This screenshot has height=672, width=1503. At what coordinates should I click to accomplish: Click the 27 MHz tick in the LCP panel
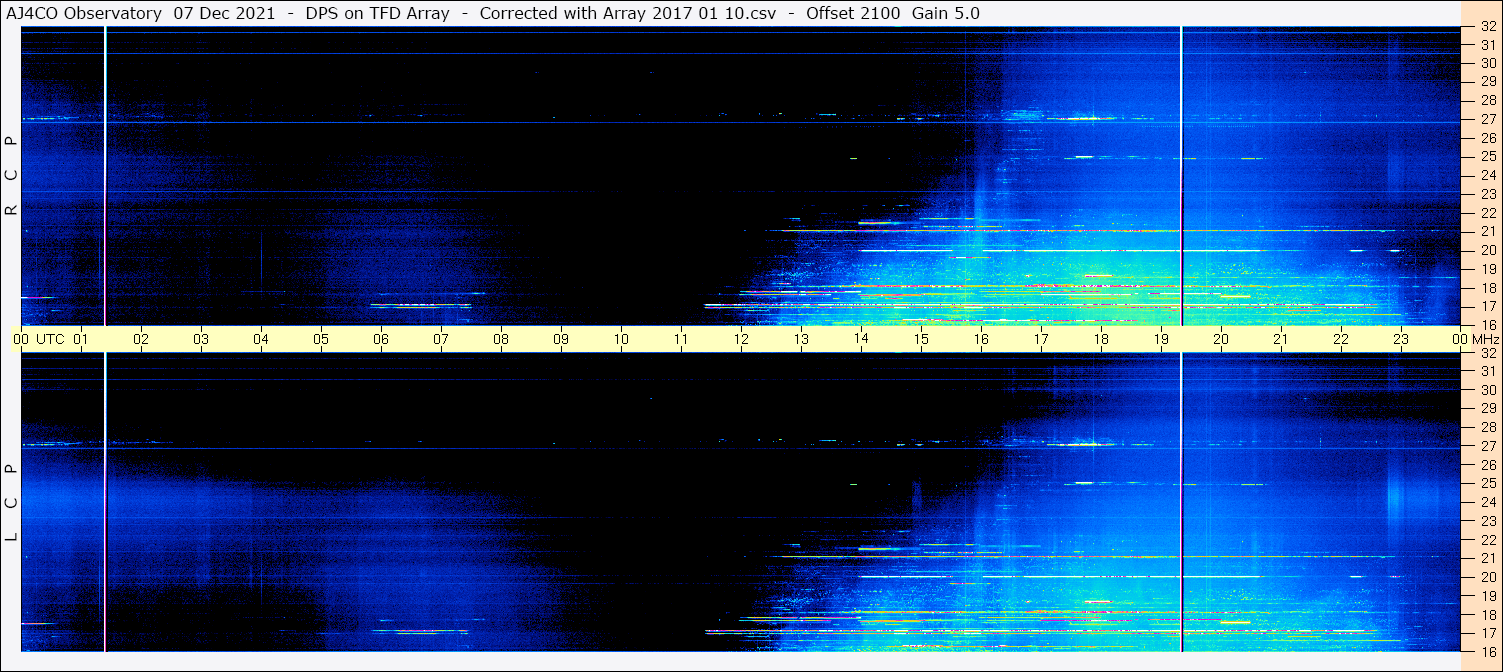(1487, 446)
